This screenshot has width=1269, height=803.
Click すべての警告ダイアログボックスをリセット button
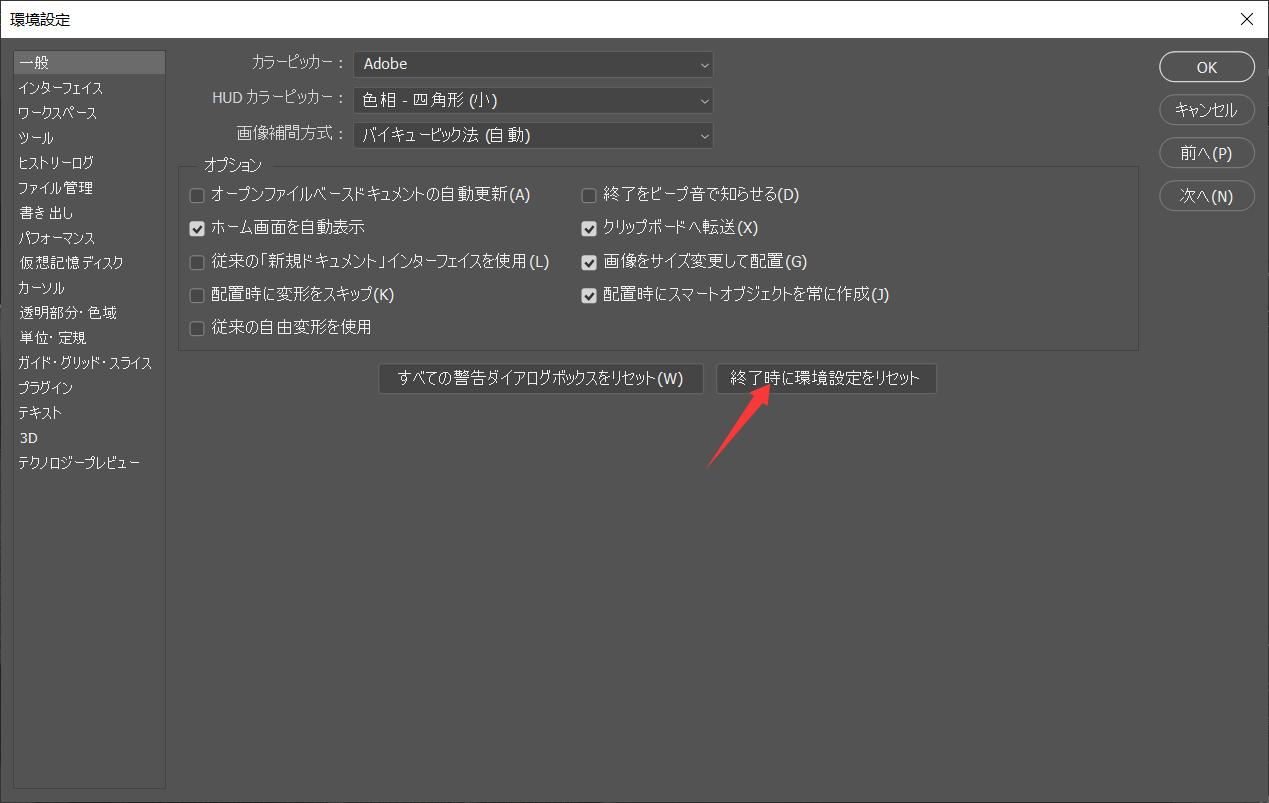tap(540, 378)
